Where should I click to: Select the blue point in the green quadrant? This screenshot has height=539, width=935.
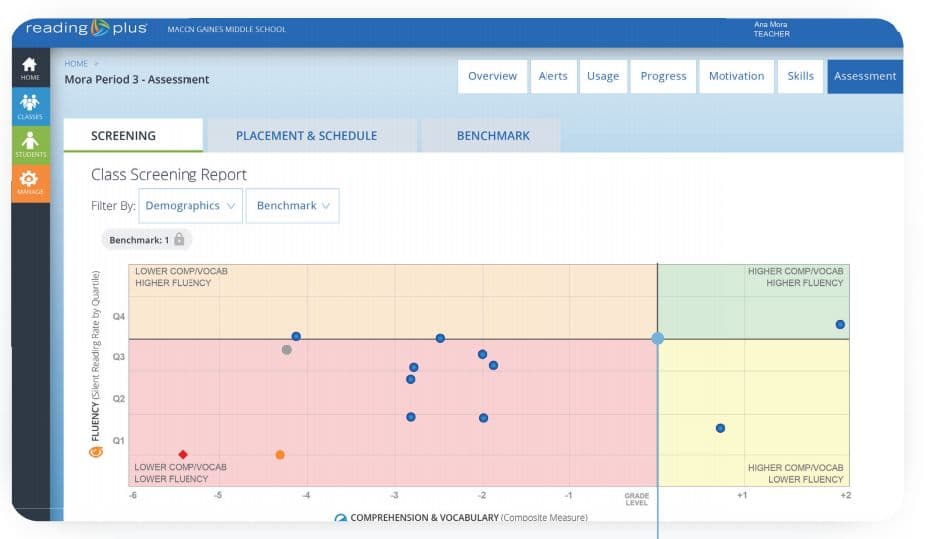pos(840,324)
